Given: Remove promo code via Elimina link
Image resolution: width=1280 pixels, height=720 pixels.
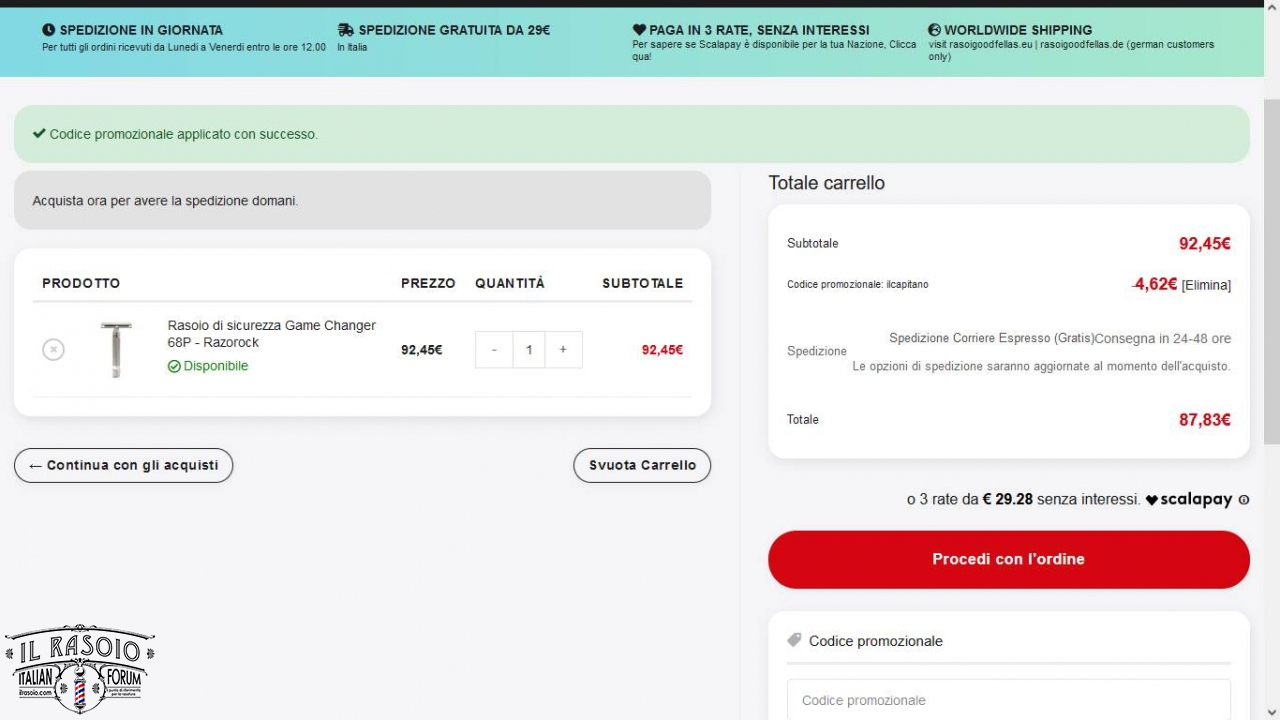Looking at the screenshot, I should click(x=1206, y=285).
